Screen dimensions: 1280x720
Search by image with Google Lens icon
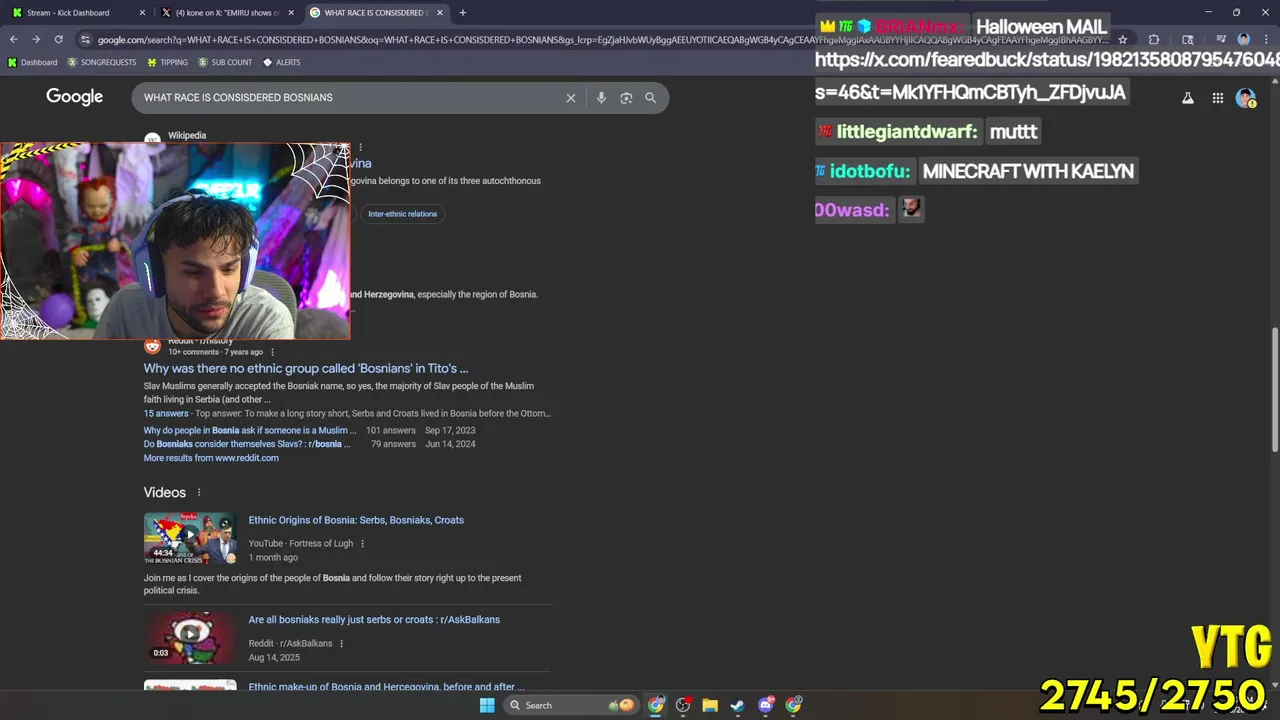pyautogui.click(x=626, y=98)
